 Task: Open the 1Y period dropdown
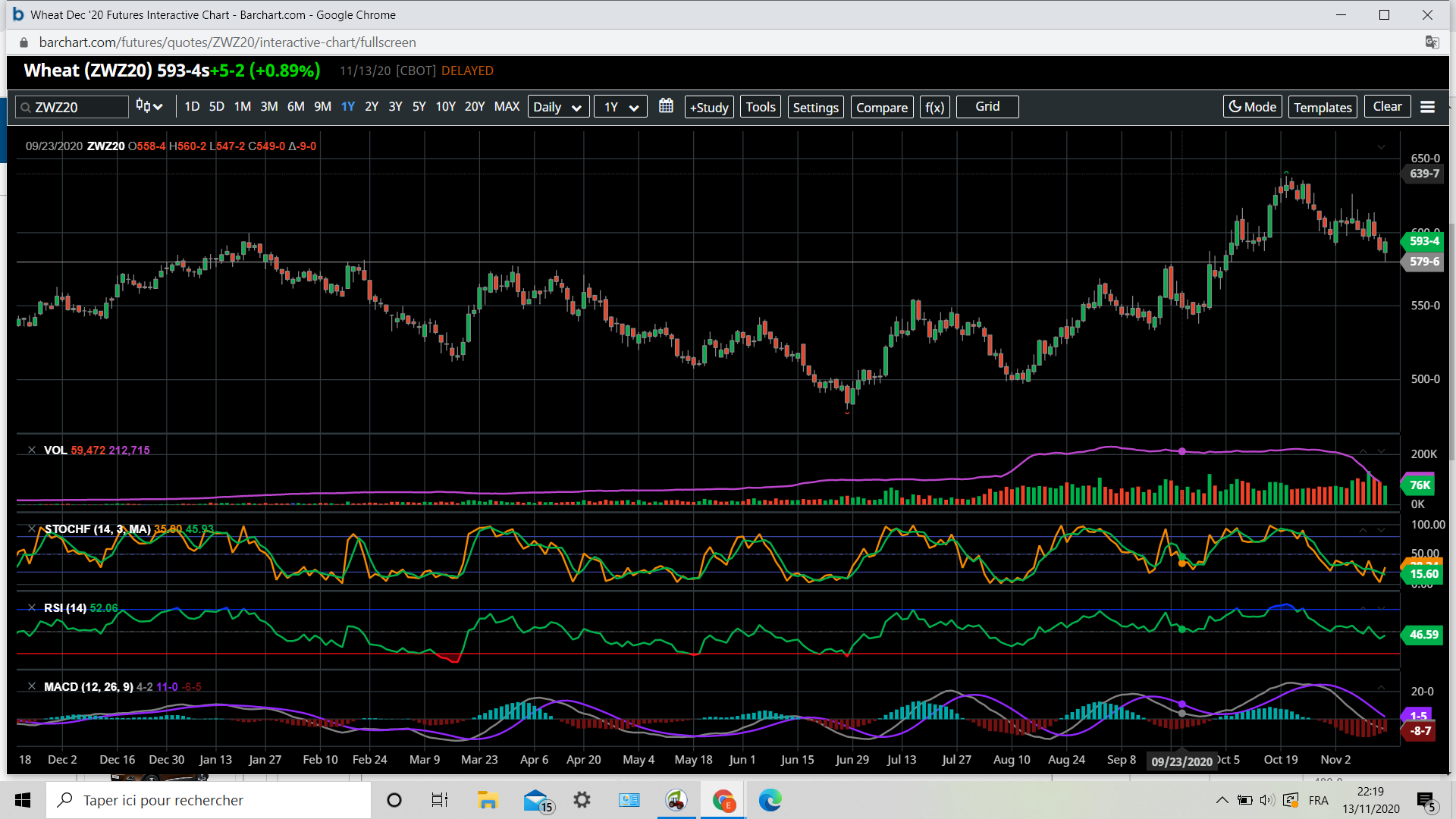pos(620,107)
